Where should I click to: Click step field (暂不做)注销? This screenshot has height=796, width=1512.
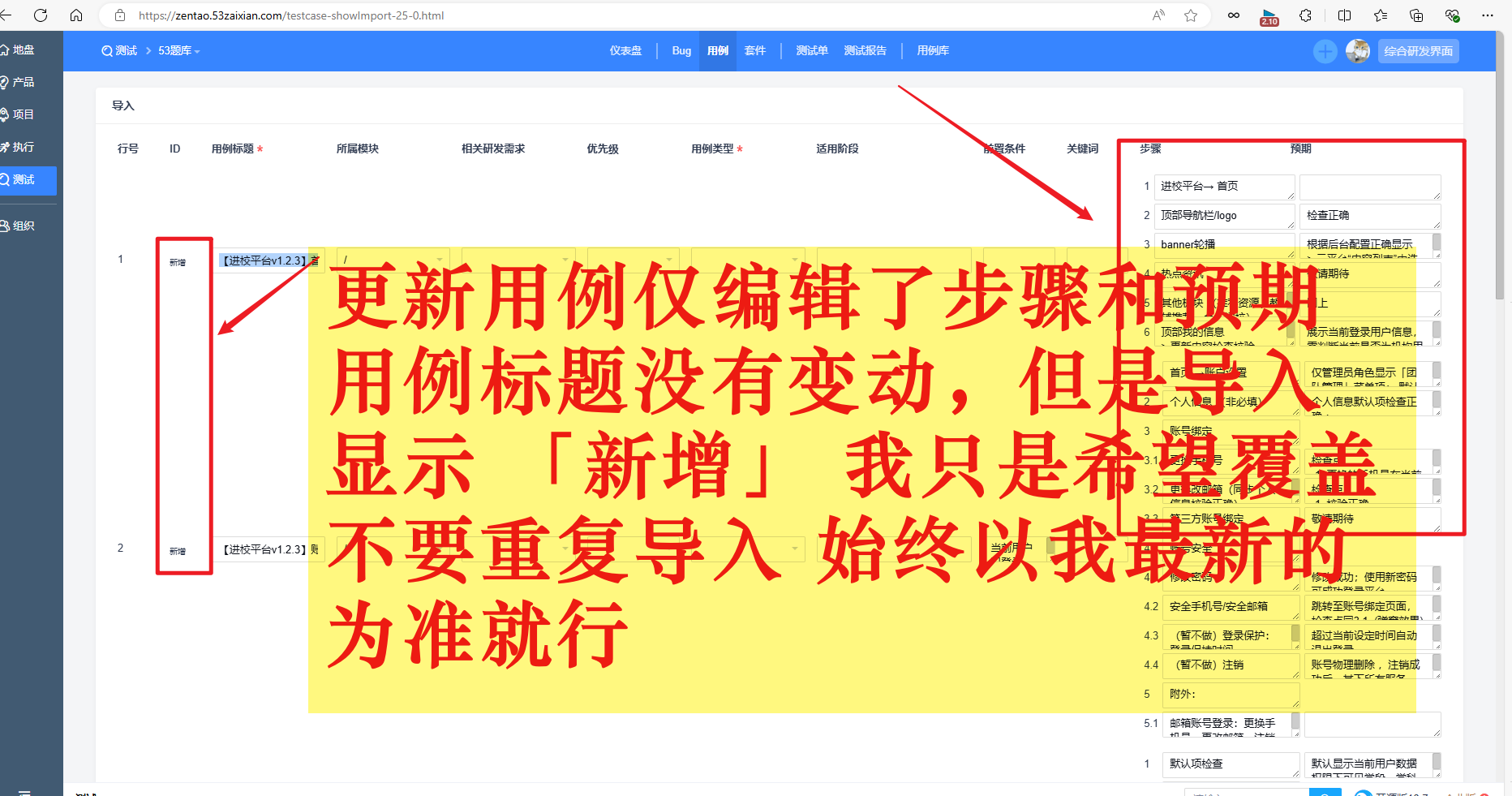[x=1231, y=665]
